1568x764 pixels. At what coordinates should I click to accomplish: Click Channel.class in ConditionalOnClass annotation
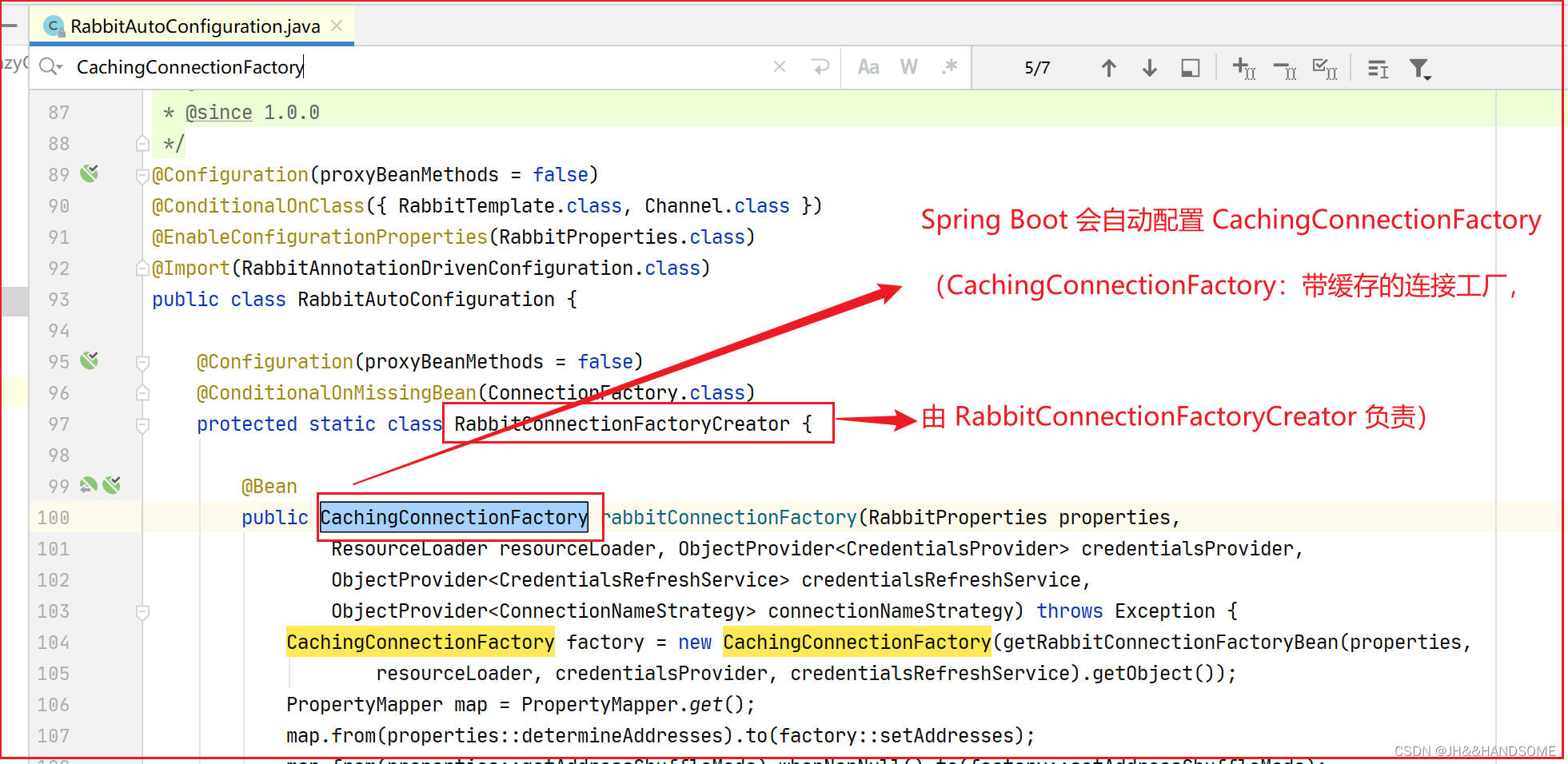[x=717, y=206]
